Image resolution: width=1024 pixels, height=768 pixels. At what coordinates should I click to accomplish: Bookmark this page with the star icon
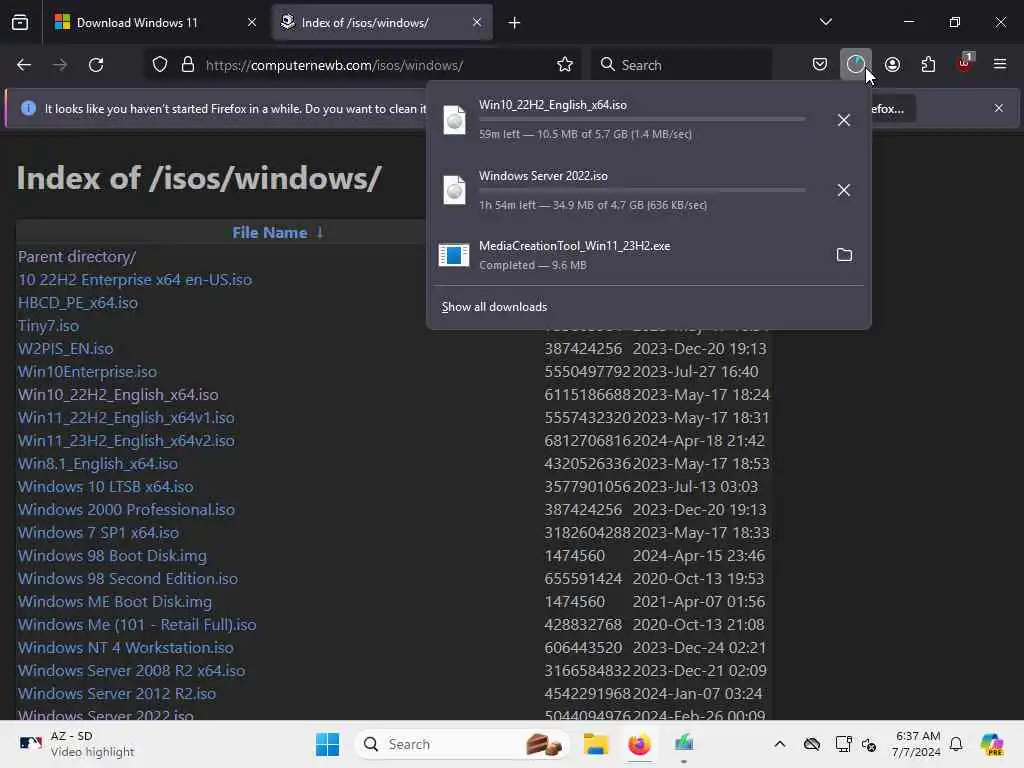(565, 65)
